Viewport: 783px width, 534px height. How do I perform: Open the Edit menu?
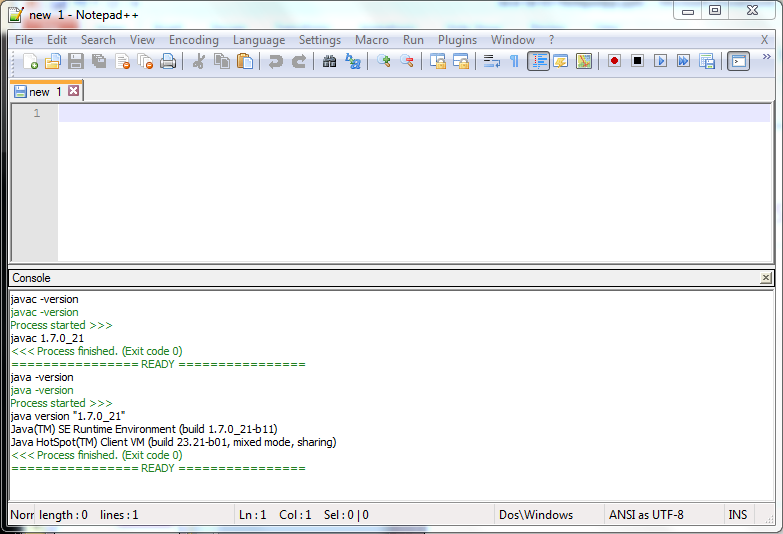[57, 40]
